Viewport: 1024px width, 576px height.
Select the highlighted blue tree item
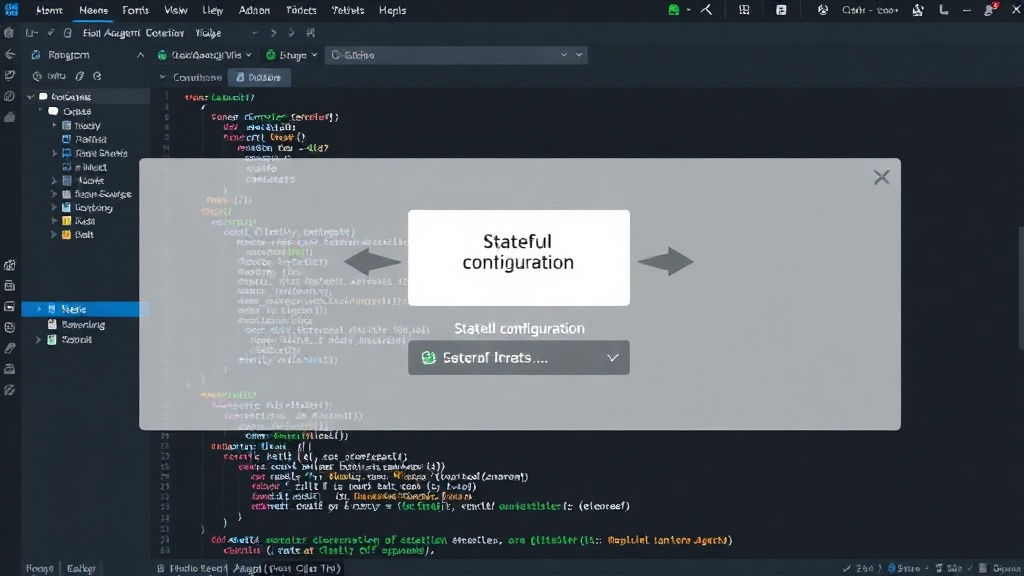[86, 309]
